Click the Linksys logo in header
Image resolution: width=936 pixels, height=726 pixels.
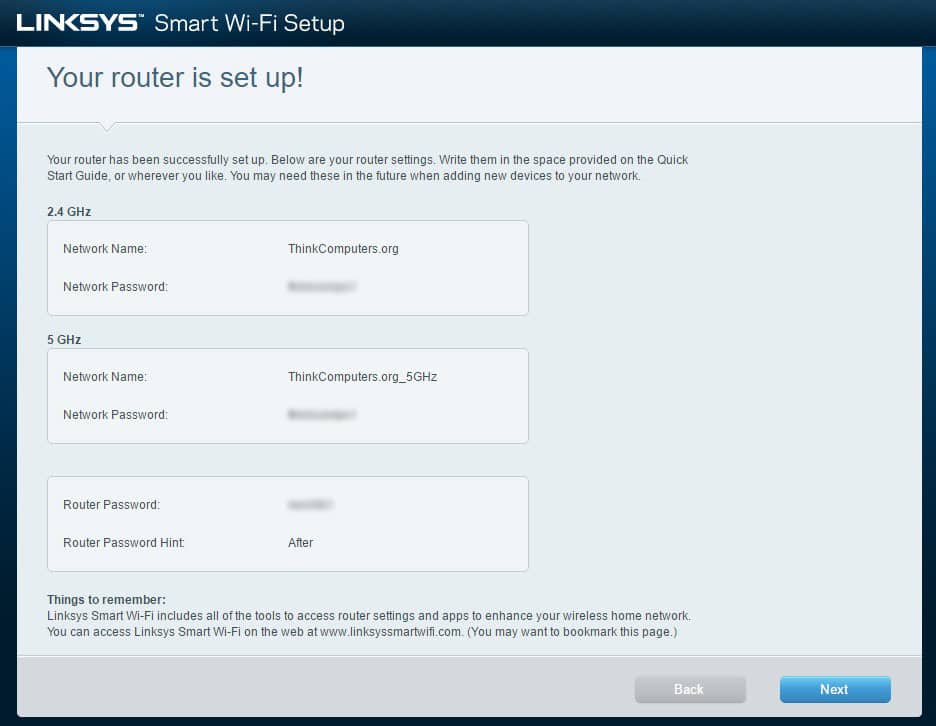click(x=79, y=23)
